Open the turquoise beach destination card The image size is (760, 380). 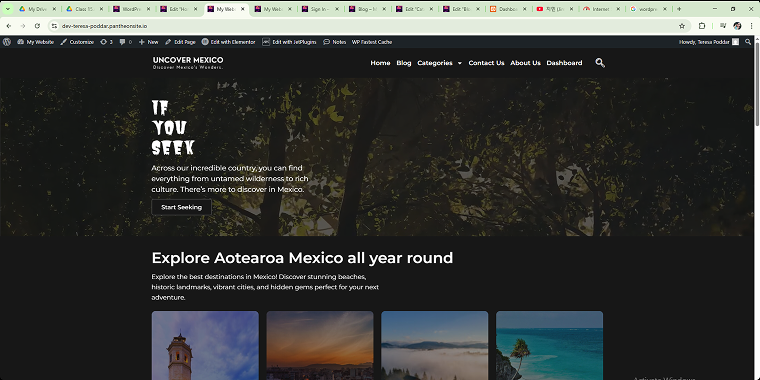point(549,345)
